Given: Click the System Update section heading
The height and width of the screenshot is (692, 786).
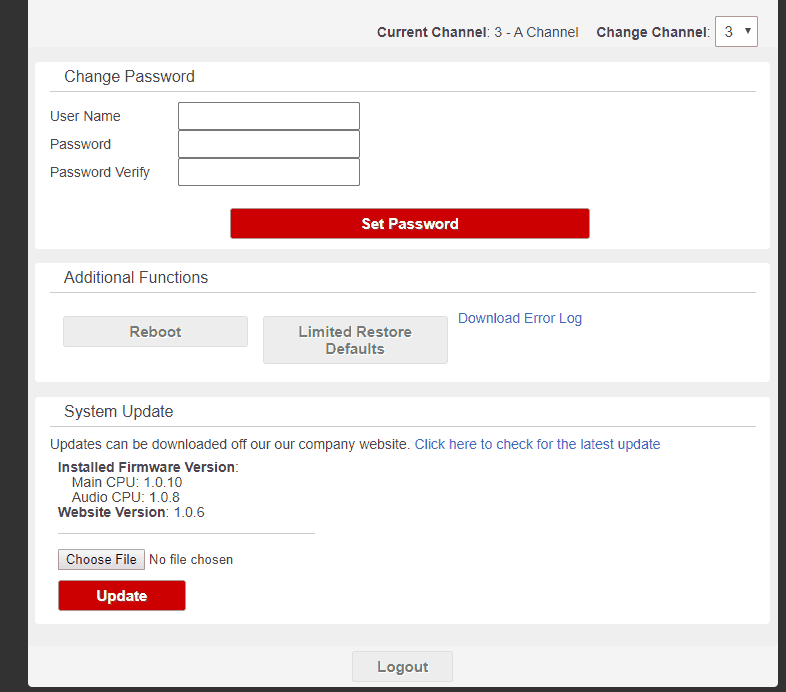Looking at the screenshot, I should click(118, 412).
